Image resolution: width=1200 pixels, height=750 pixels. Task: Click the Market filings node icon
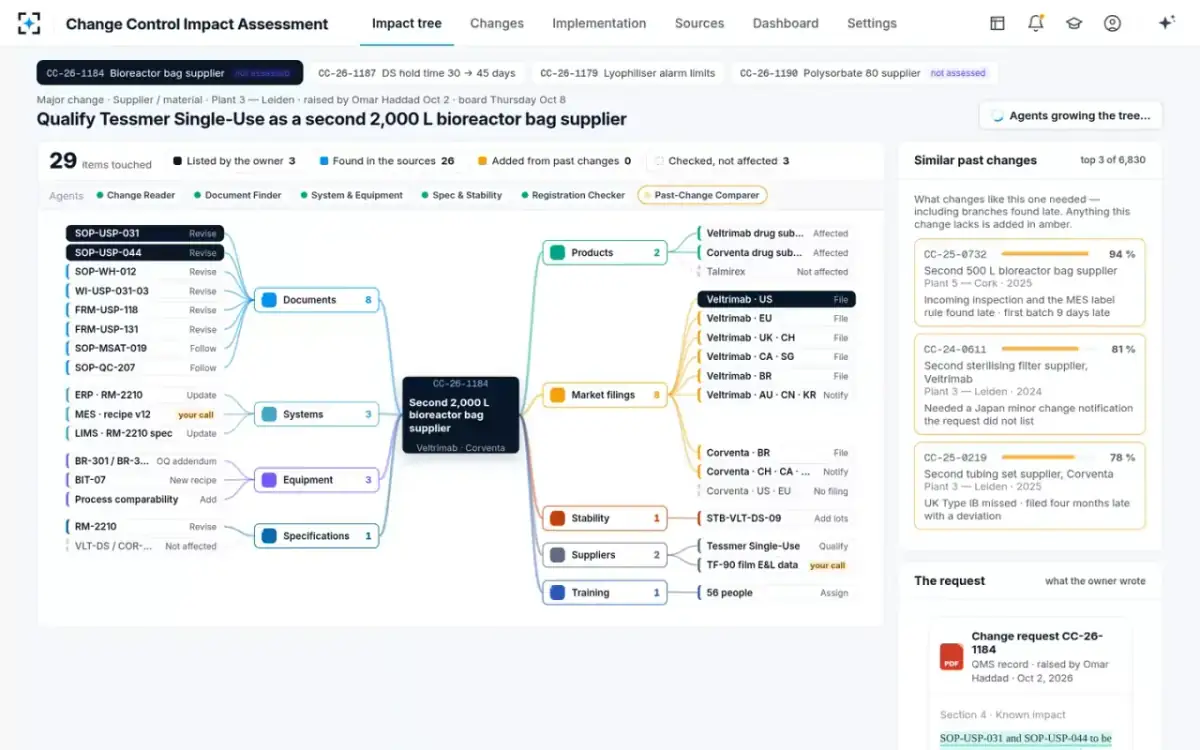pos(557,395)
